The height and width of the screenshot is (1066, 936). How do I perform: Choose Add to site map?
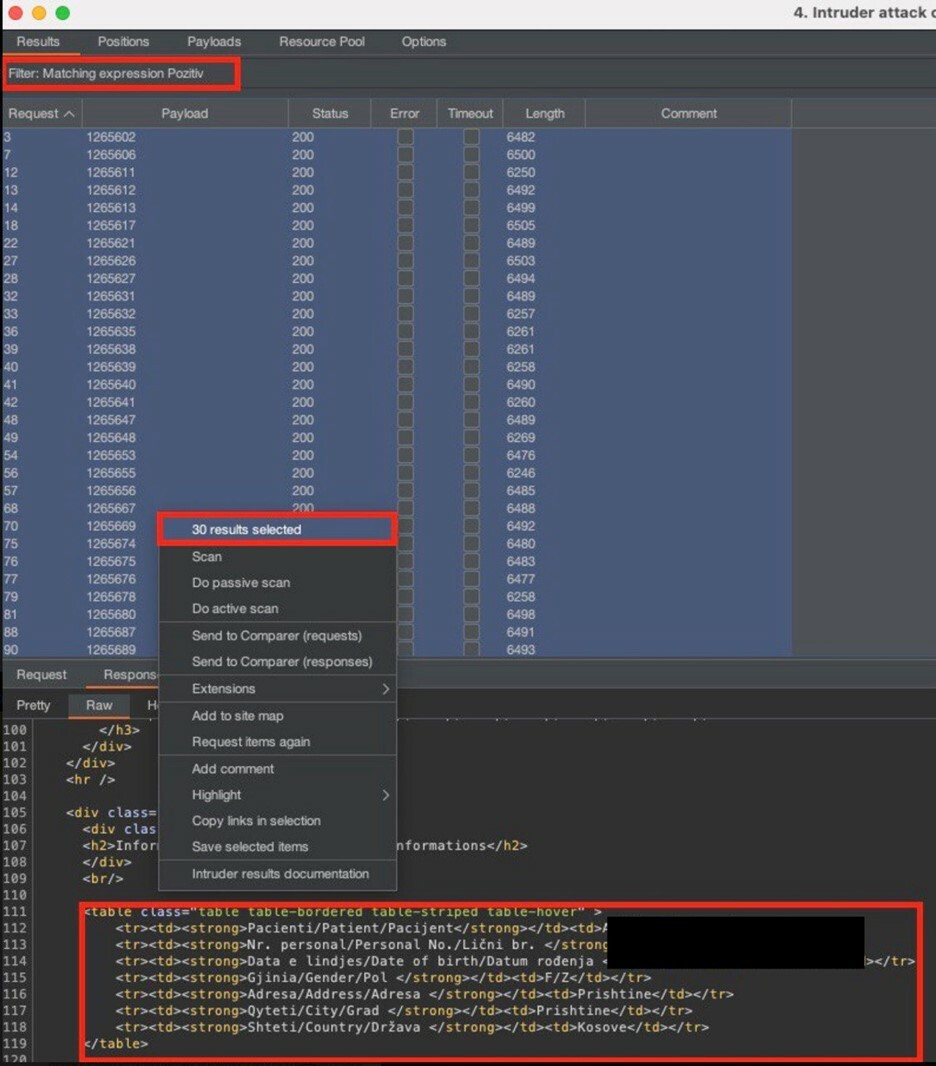[x=277, y=716]
